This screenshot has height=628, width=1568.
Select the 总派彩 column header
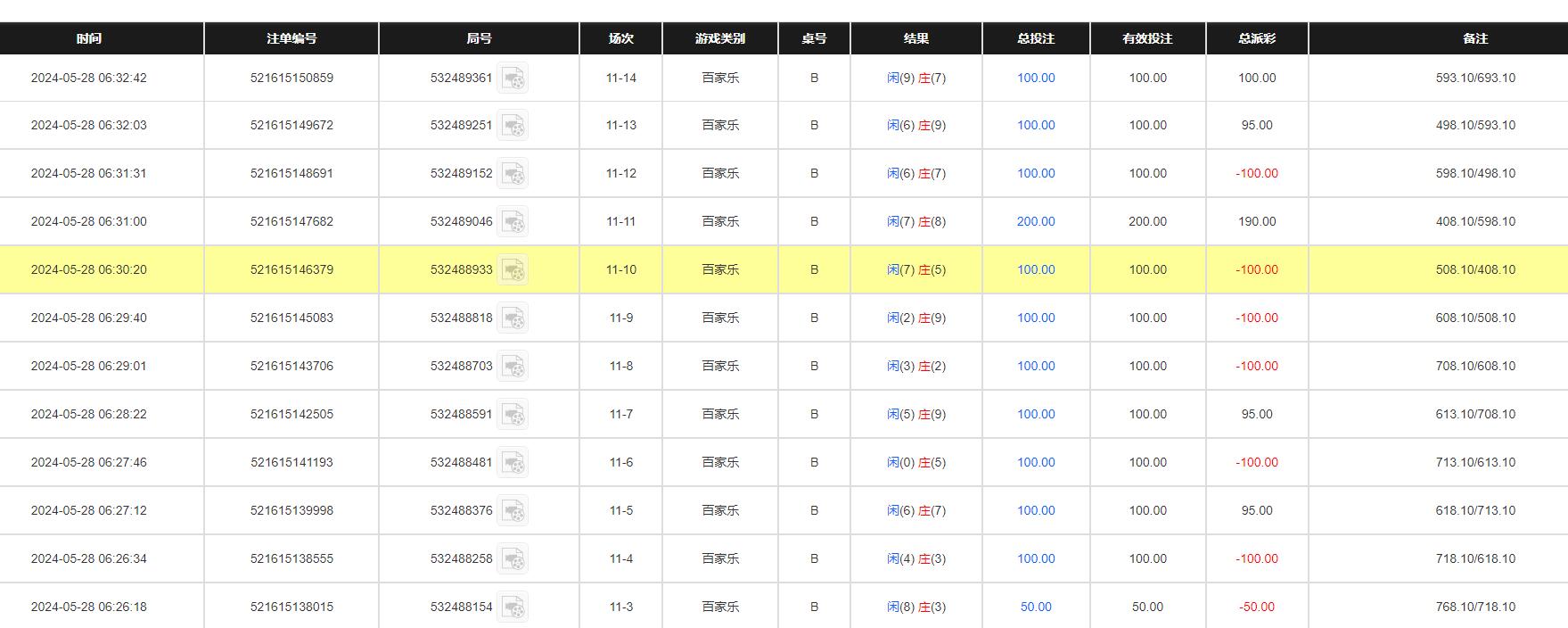1257,38
